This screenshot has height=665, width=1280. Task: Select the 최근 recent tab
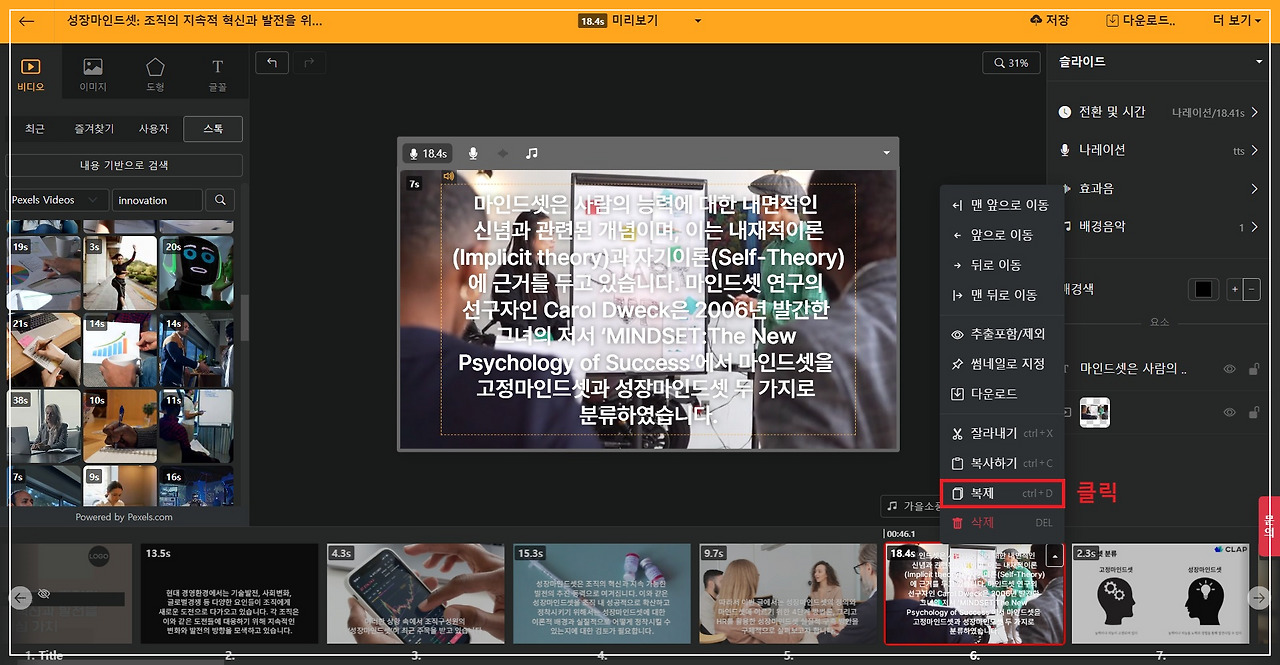(x=35, y=129)
